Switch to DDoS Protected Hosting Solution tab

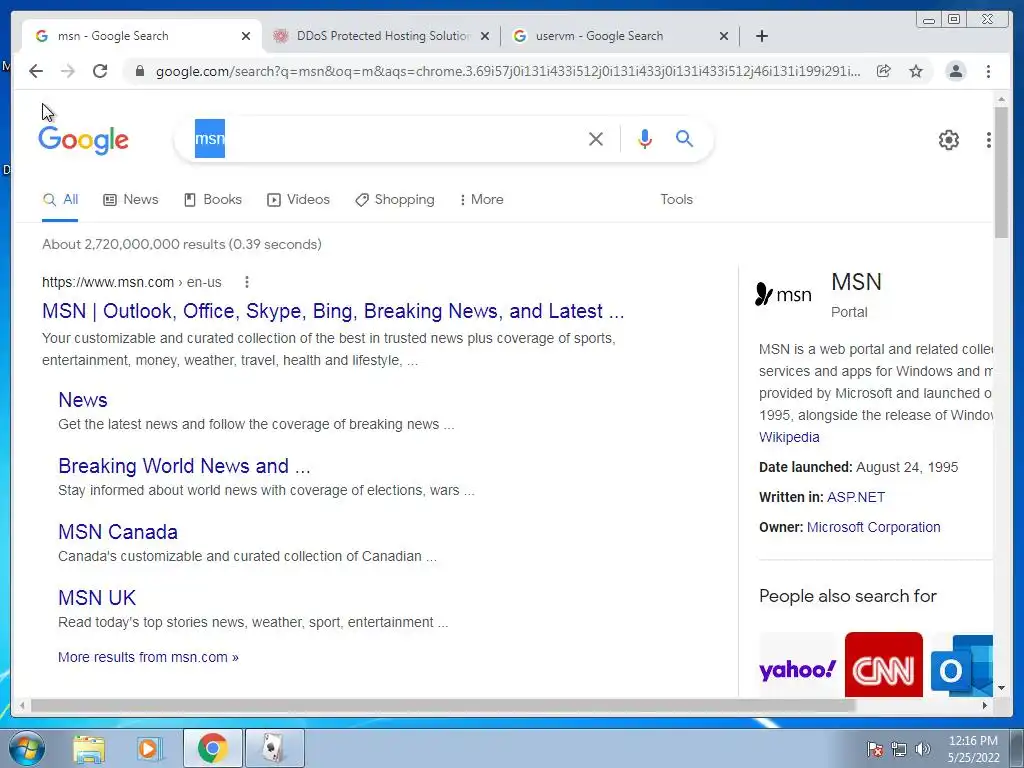point(382,36)
